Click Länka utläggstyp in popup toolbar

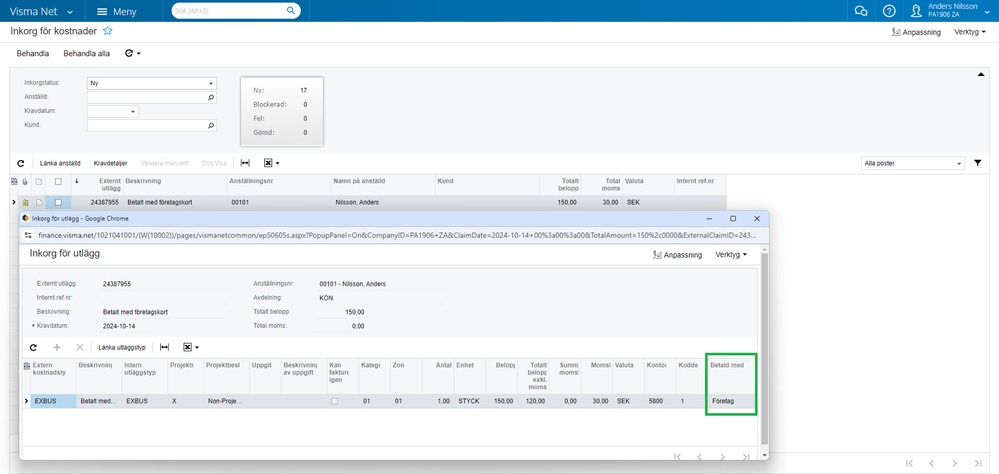point(122,347)
